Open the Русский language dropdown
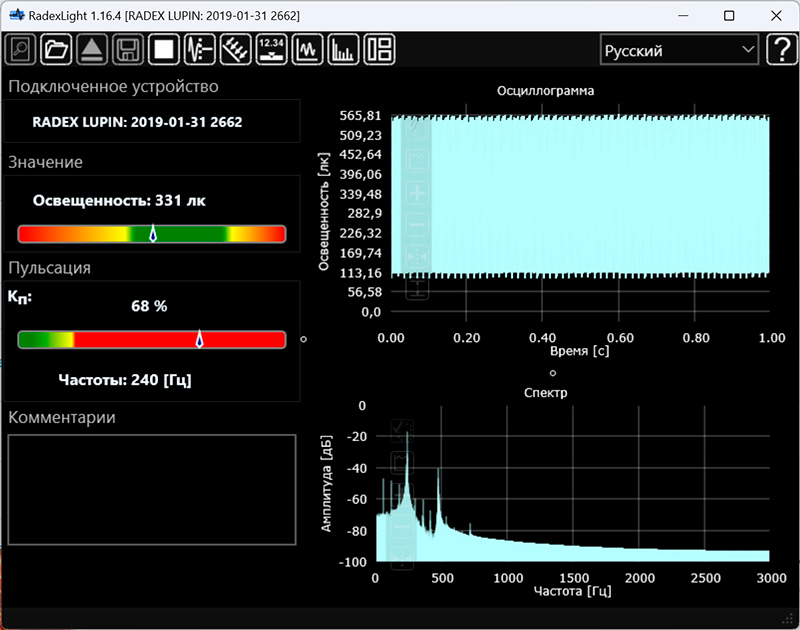The width and height of the screenshot is (800, 630). (x=679, y=50)
